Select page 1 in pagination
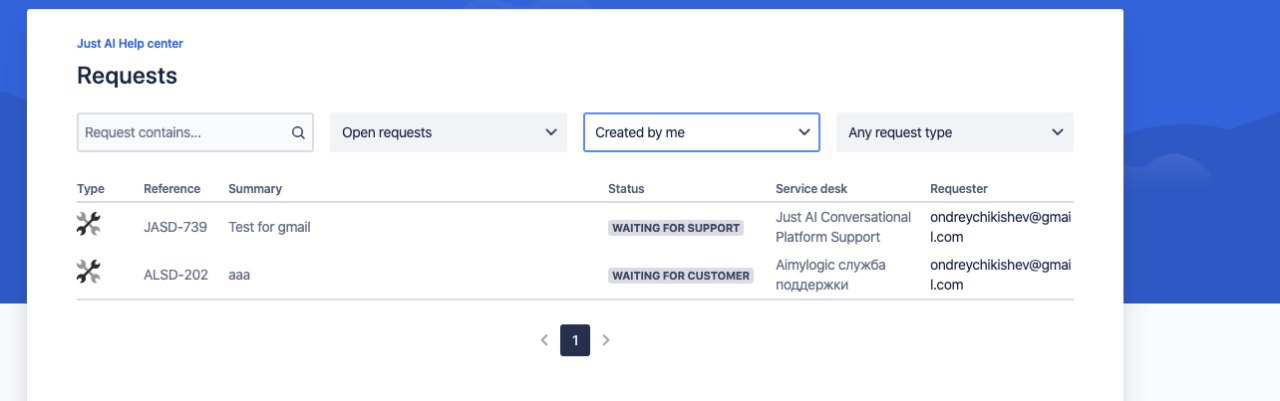This screenshot has height=401, width=1280. [x=575, y=340]
